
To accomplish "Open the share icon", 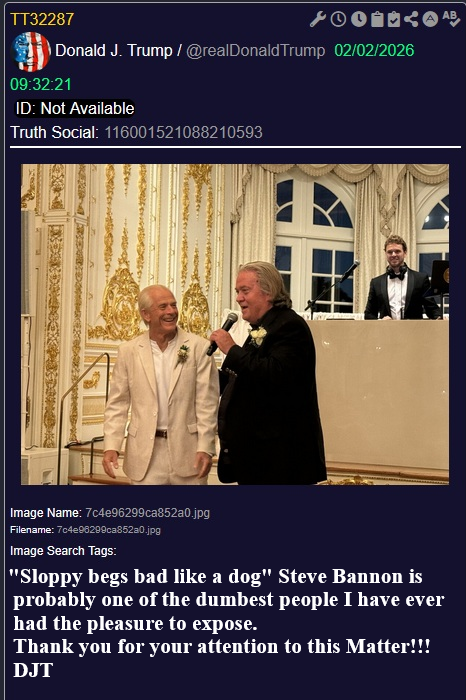I will click(x=411, y=19).
